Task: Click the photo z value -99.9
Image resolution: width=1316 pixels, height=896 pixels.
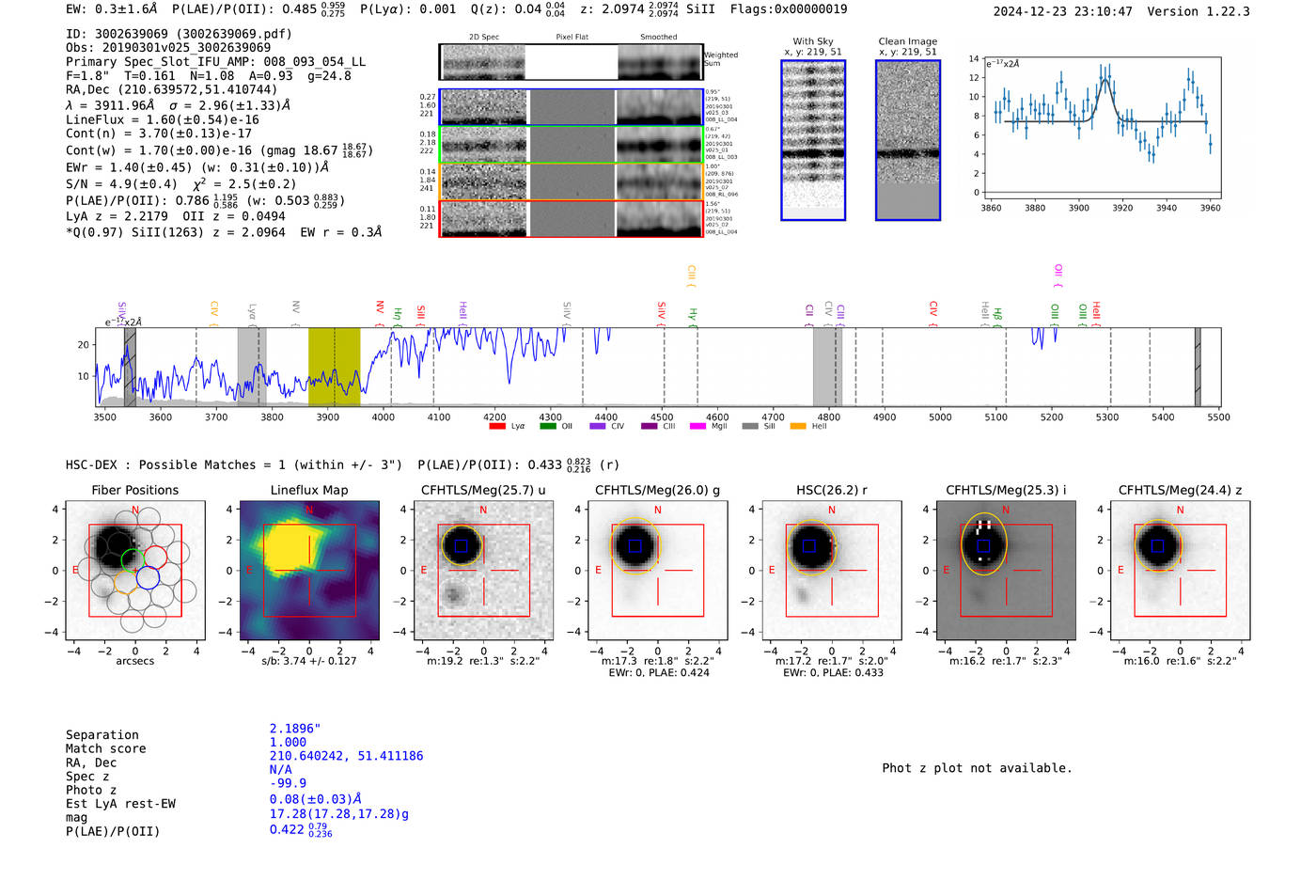Action: click(288, 783)
